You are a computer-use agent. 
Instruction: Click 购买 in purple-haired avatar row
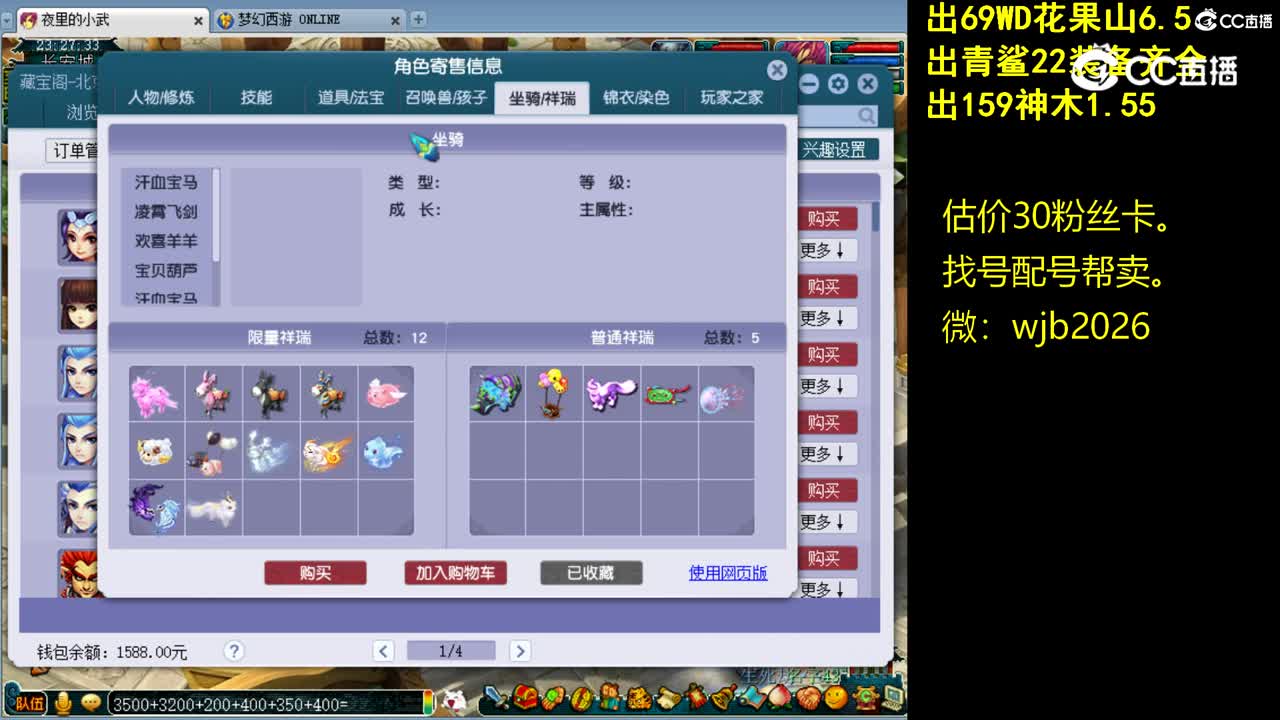pyautogui.click(x=828, y=219)
